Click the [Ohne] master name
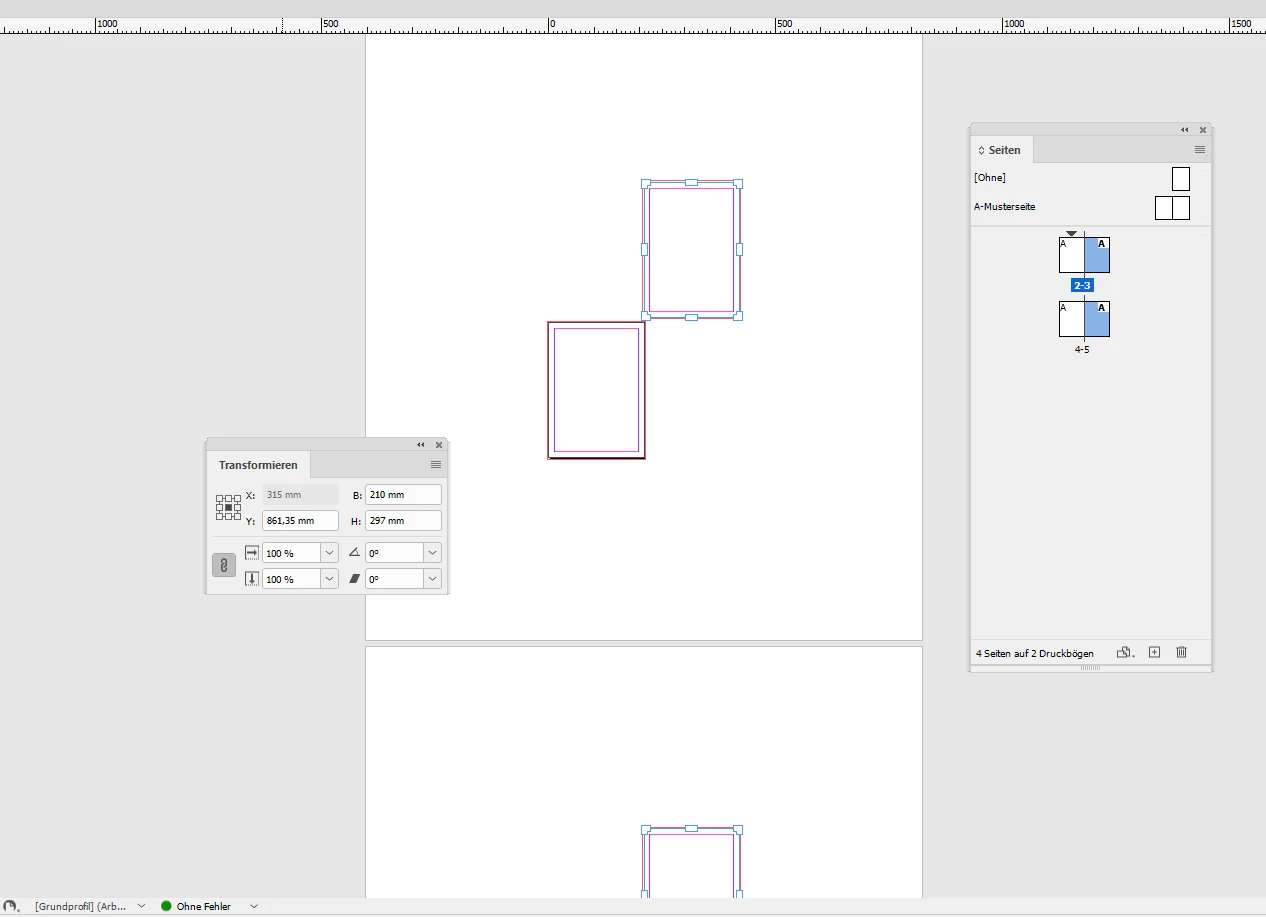 pyautogui.click(x=990, y=178)
